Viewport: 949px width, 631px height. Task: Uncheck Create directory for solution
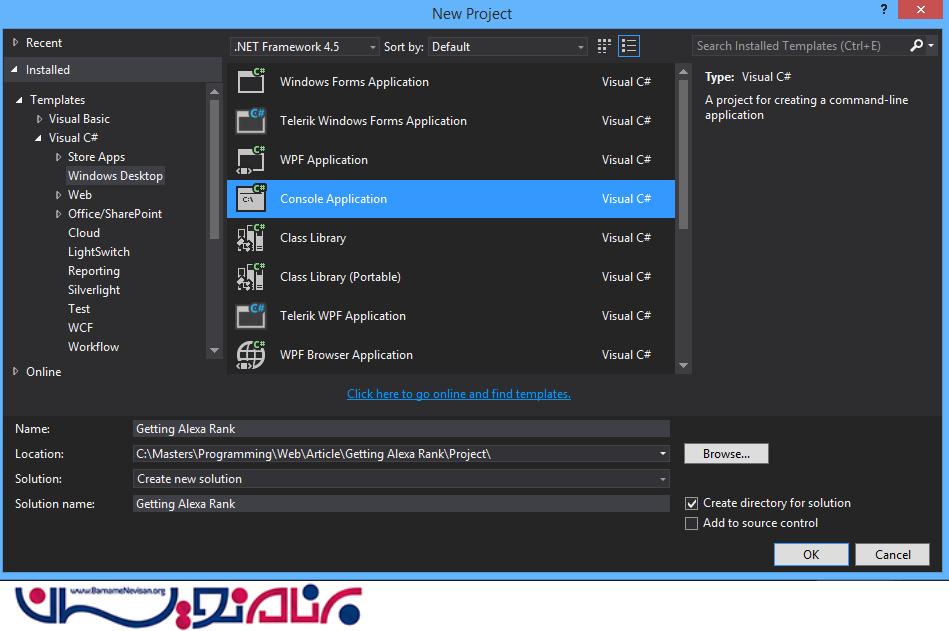tap(692, 504)
